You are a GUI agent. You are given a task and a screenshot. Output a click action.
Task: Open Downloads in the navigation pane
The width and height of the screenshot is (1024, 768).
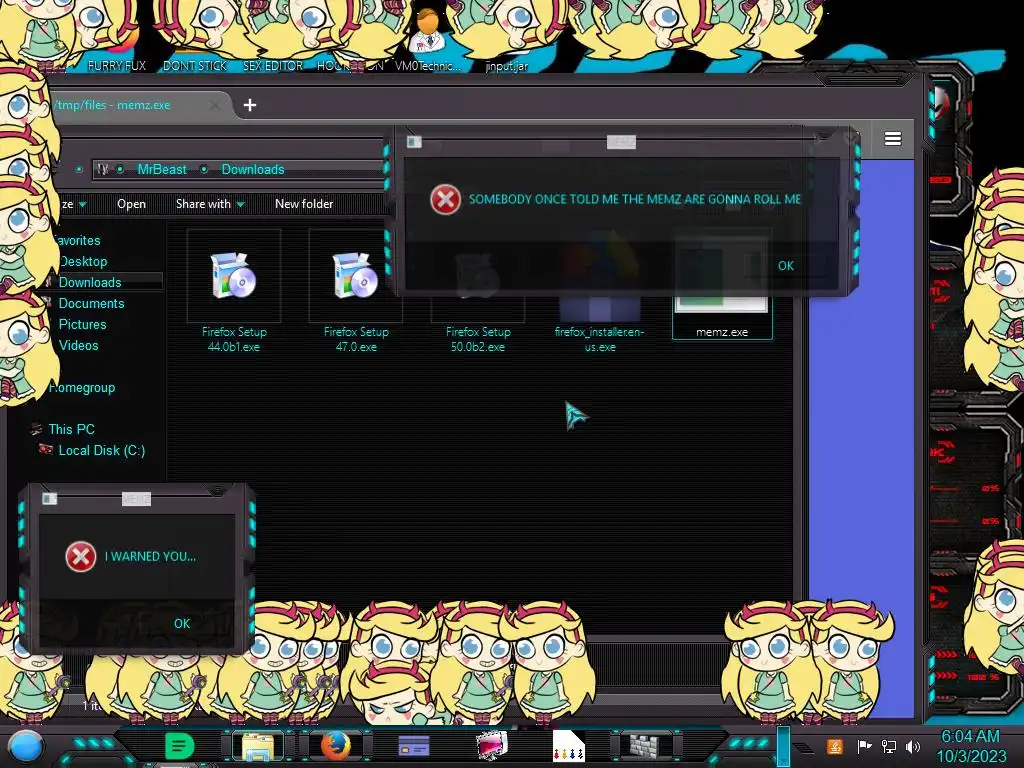click(90, 282)
